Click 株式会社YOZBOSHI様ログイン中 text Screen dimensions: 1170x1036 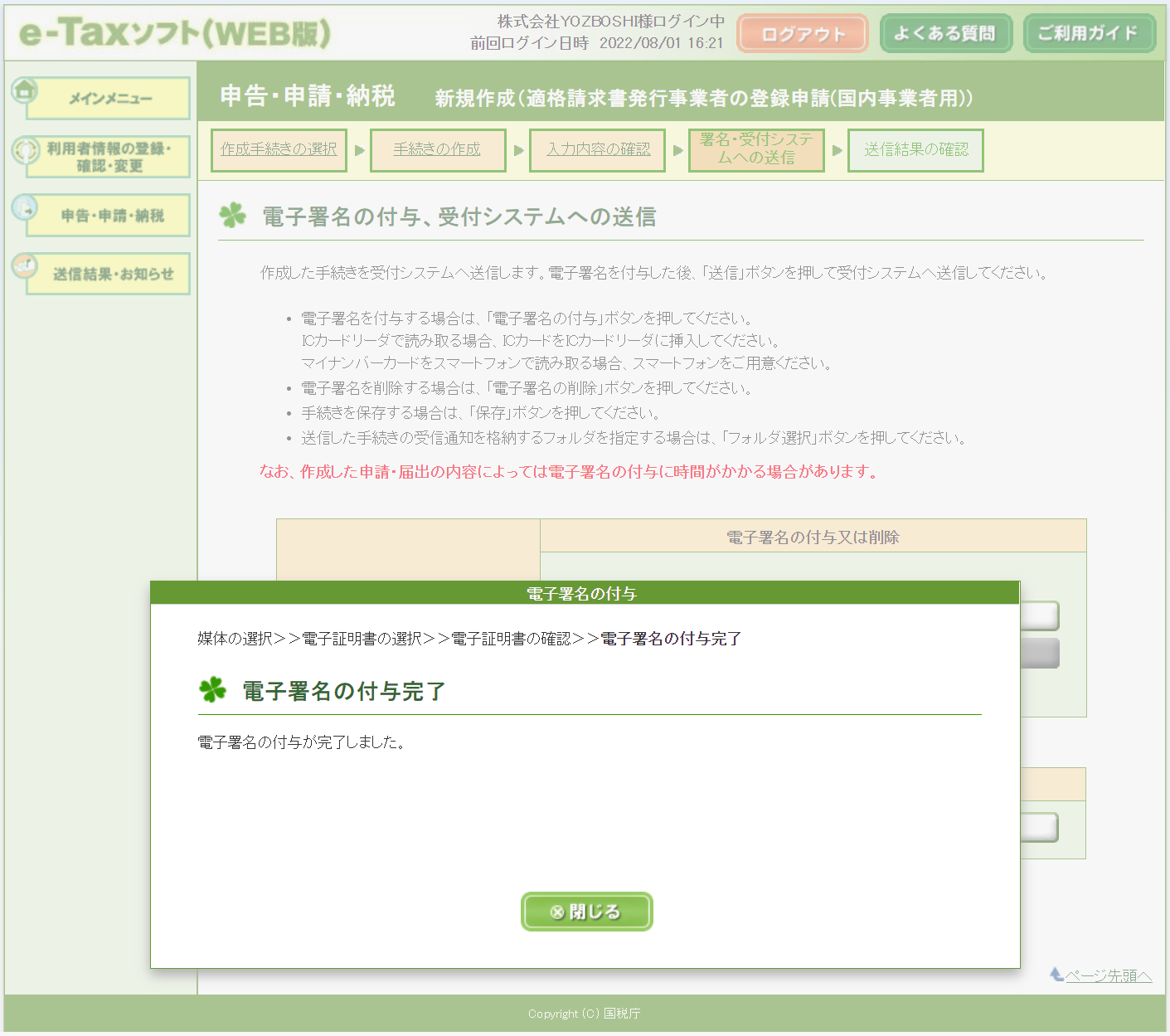pos(611,22)
